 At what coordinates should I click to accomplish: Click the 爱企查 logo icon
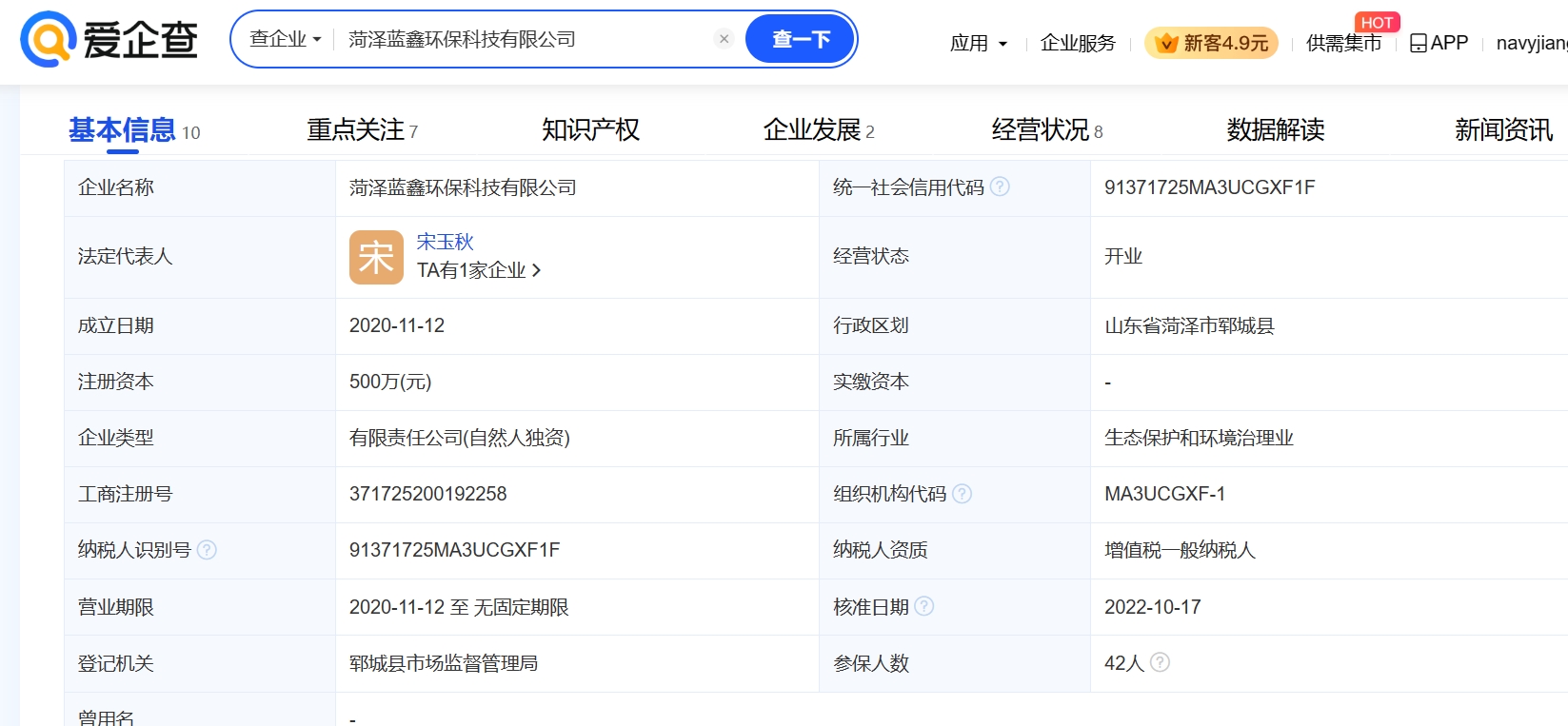click(49, 39)
